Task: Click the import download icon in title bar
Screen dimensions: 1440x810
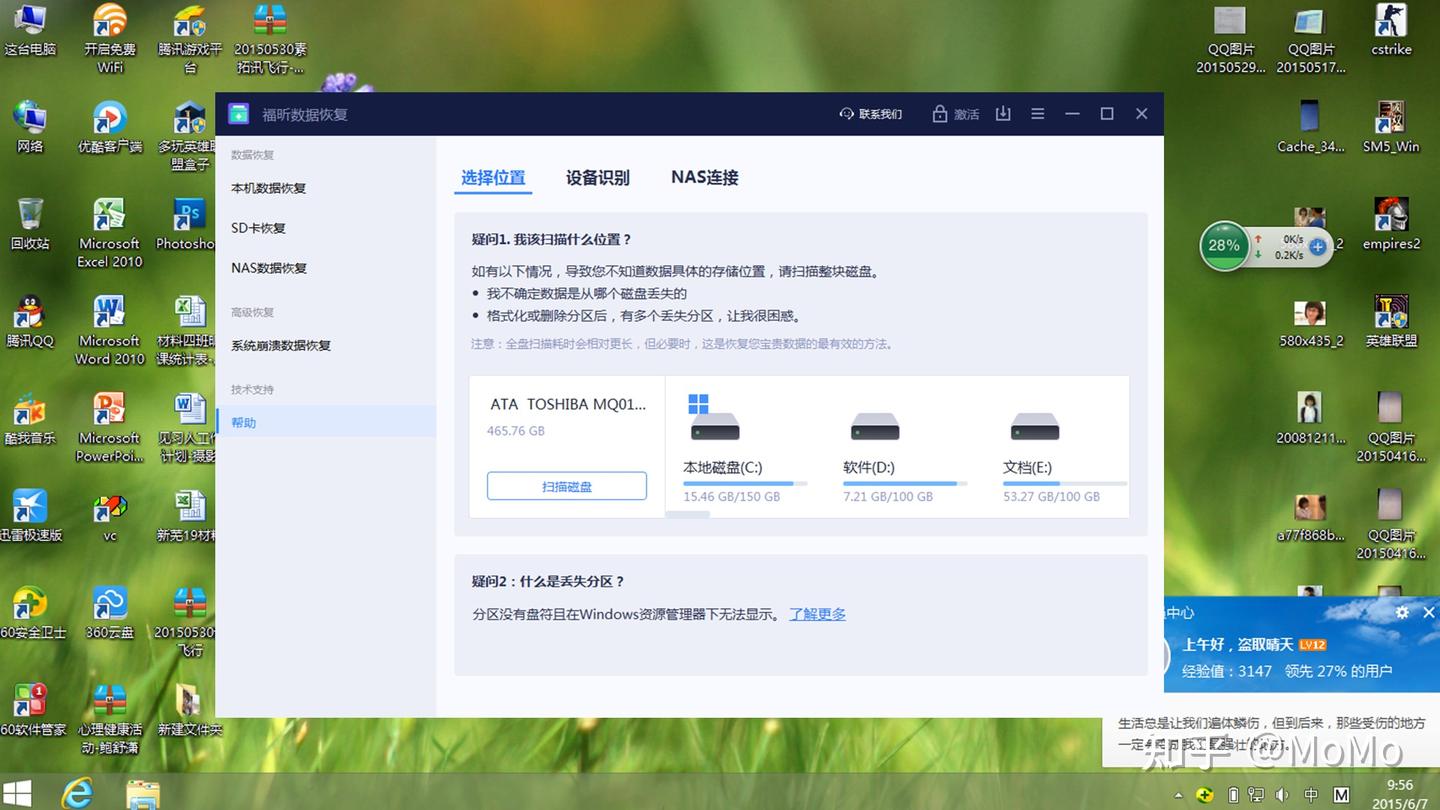Action: [1003, 114]
